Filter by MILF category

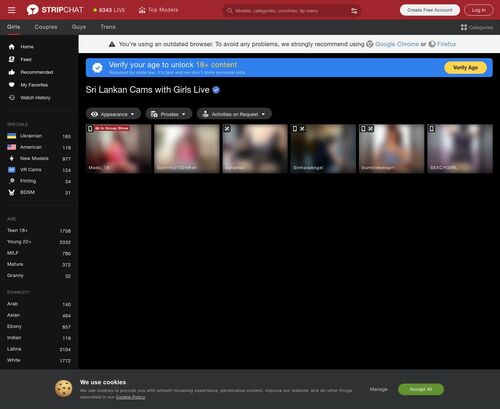point(39,253)
